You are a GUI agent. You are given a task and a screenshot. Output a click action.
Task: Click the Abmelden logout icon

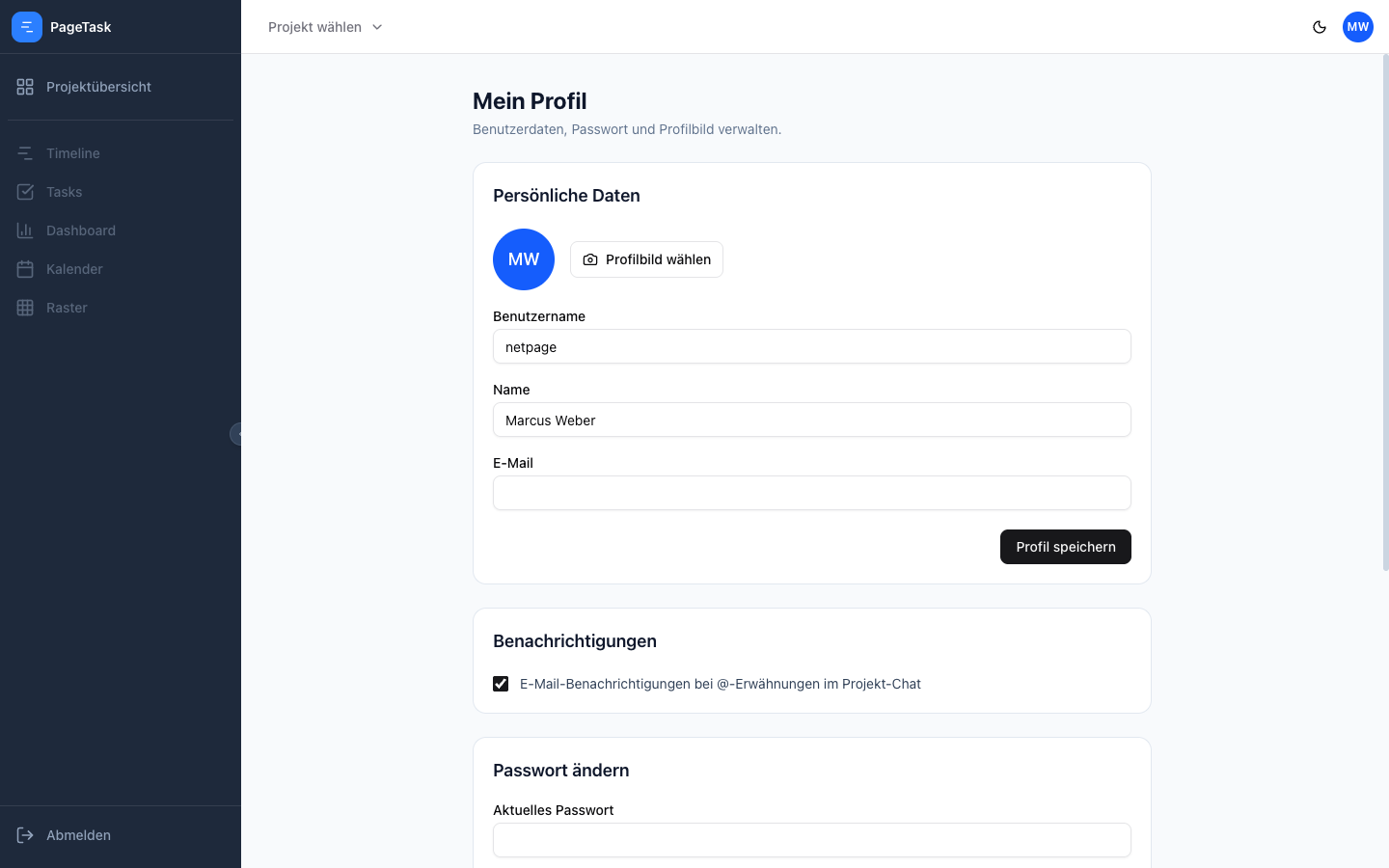25,835
